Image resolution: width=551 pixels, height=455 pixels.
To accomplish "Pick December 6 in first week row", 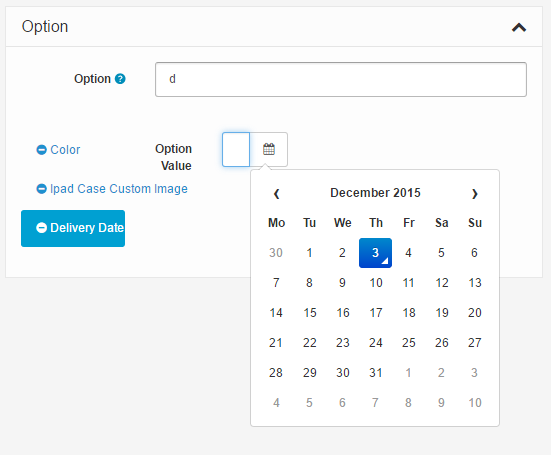I will 474,253.
